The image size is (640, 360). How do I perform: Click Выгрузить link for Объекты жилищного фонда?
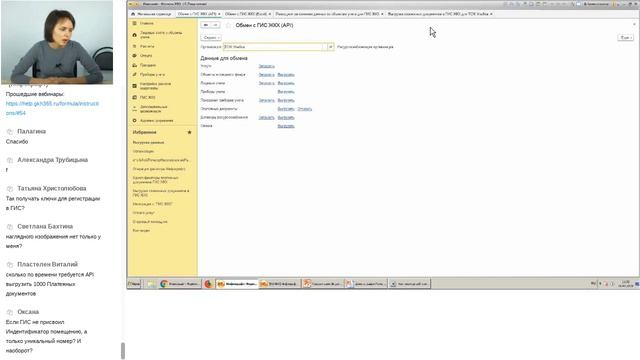point(286,75)
